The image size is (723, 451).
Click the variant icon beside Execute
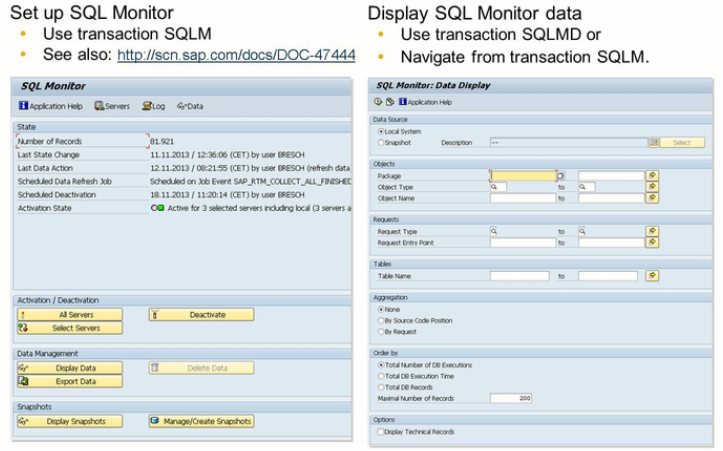point(389,101)
